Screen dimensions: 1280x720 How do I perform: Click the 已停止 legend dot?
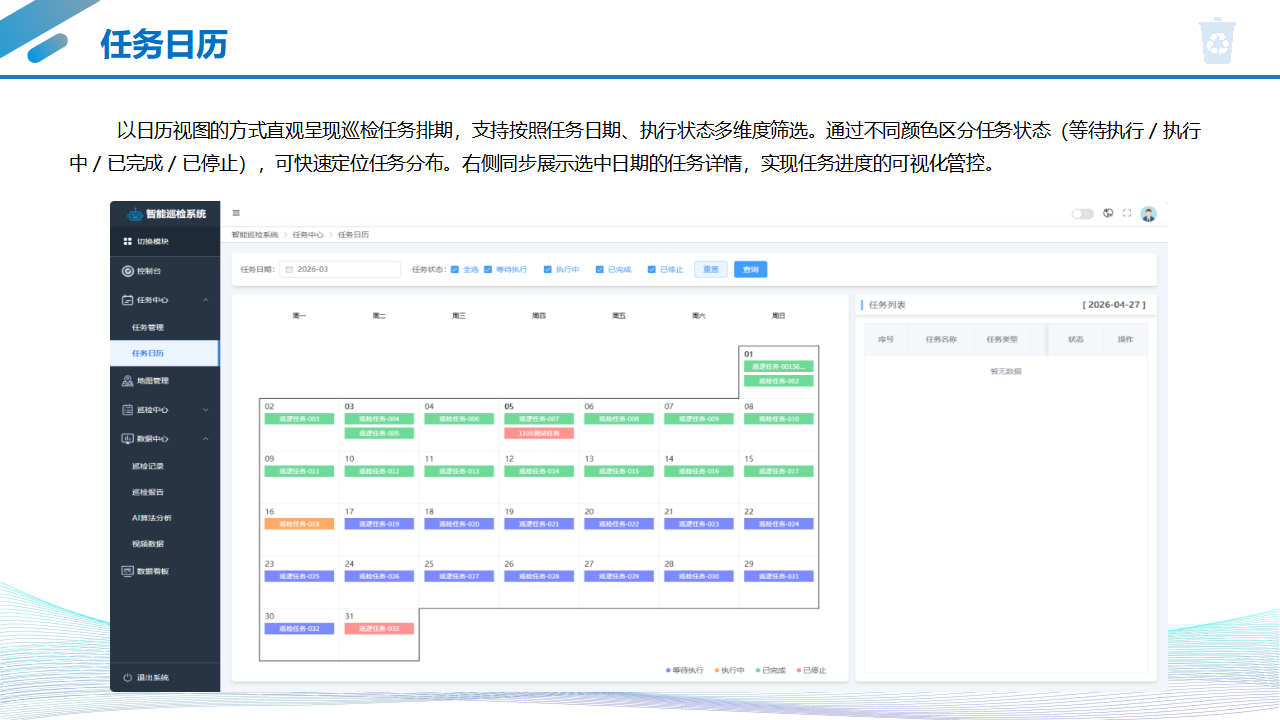click(x=798, y=670)
